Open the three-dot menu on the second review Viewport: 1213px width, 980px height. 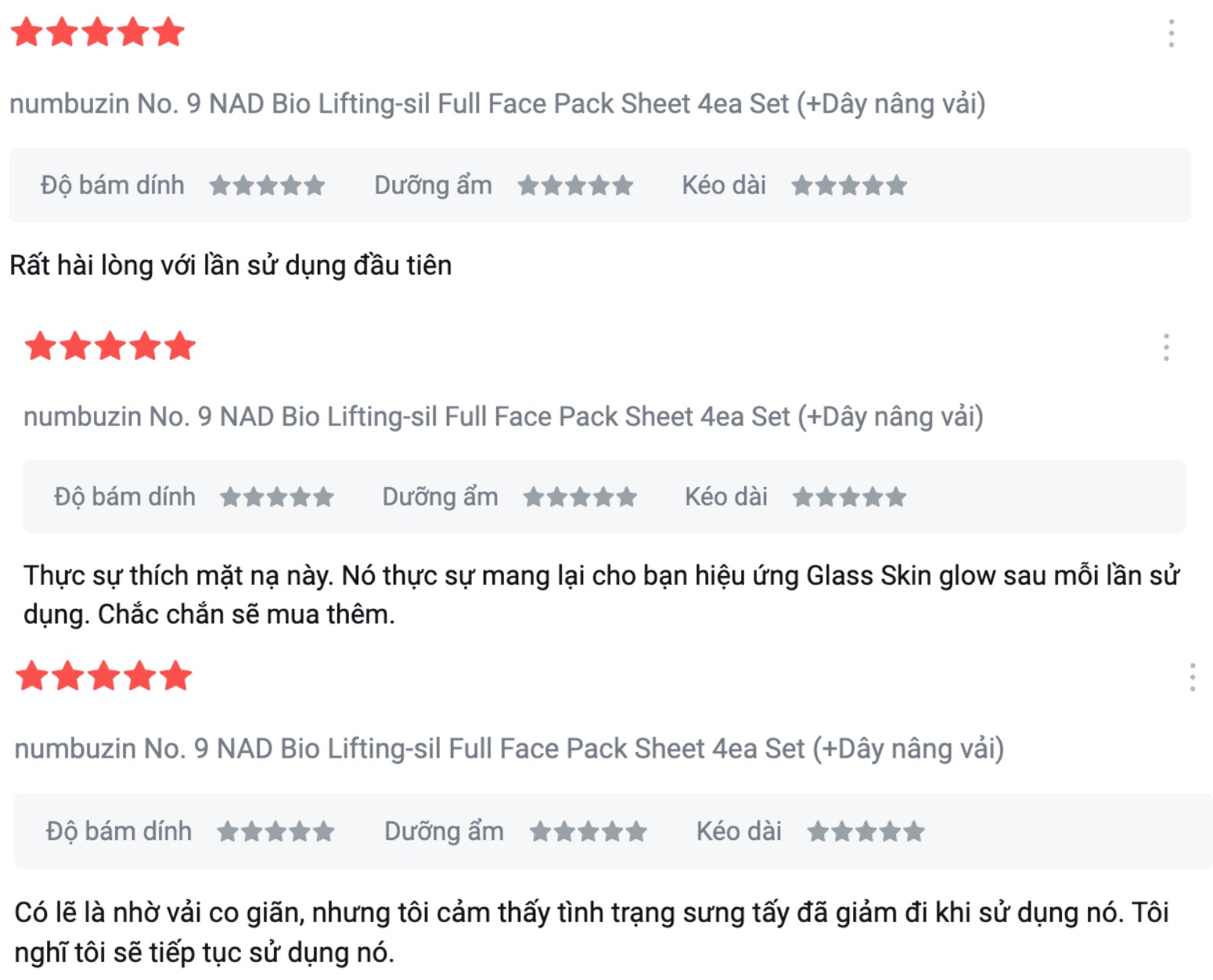pyautogui.click(x=1166, y=347)
